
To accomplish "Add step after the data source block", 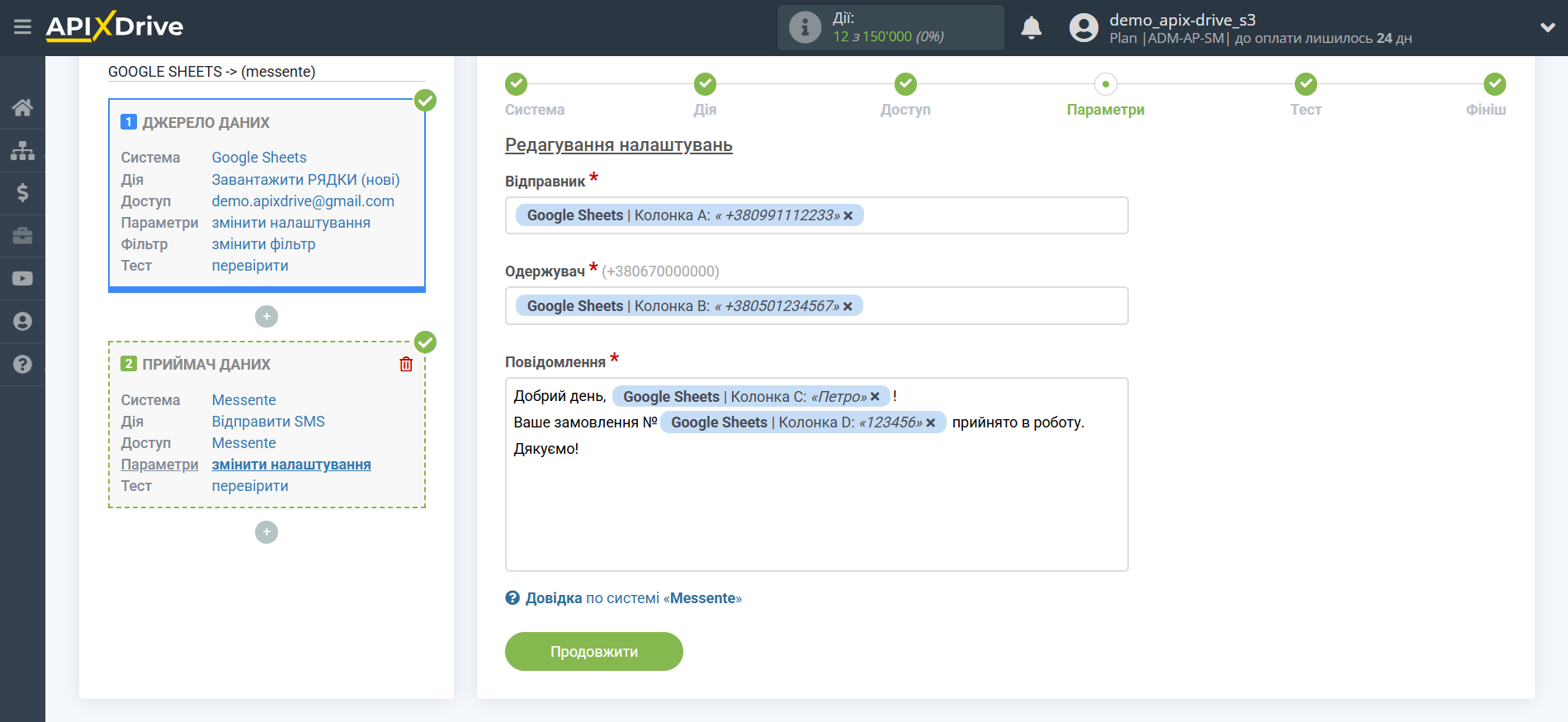I will (x=267, y=317).
